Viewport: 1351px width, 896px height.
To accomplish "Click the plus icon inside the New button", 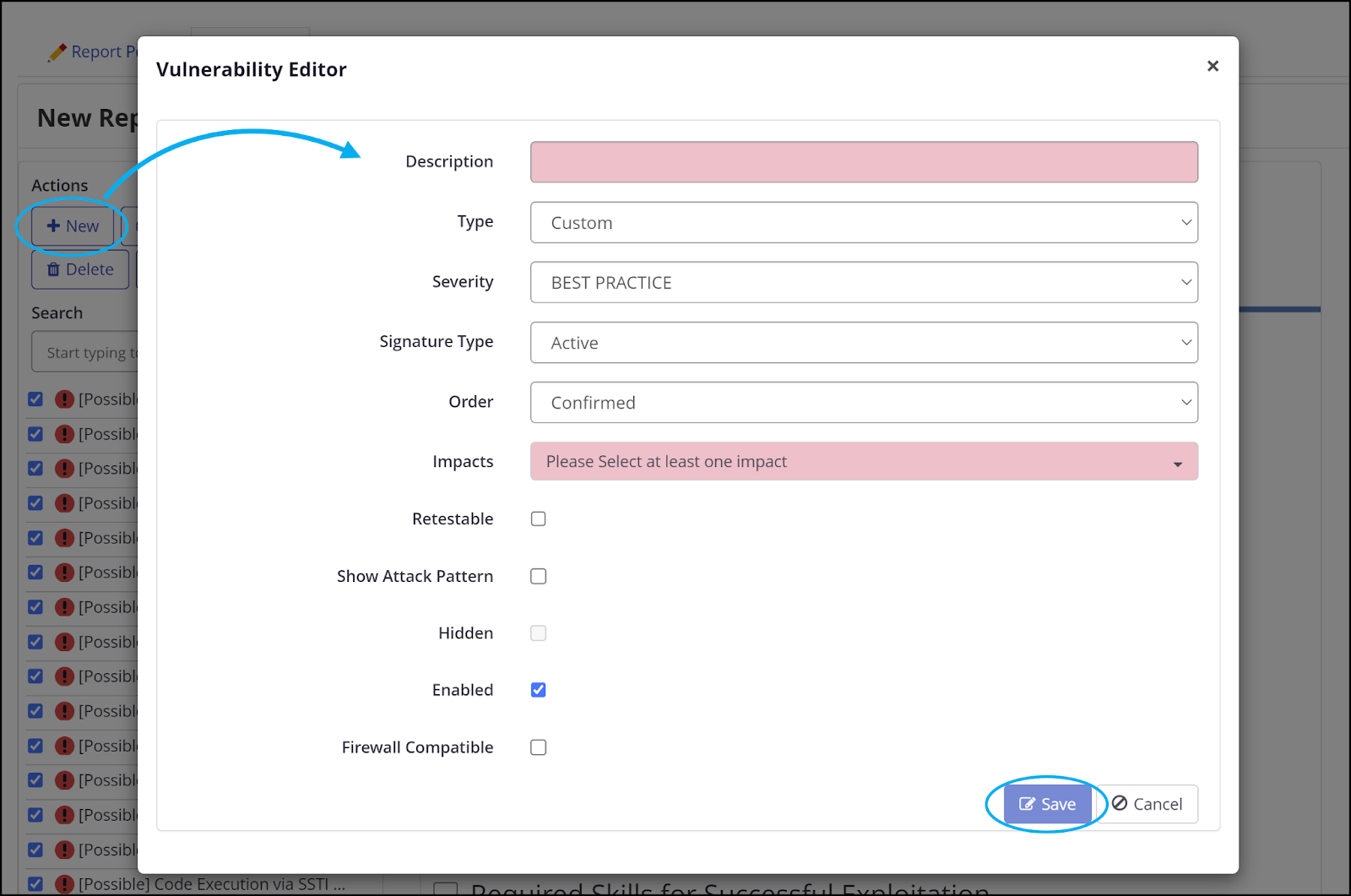I will (53, 226).
